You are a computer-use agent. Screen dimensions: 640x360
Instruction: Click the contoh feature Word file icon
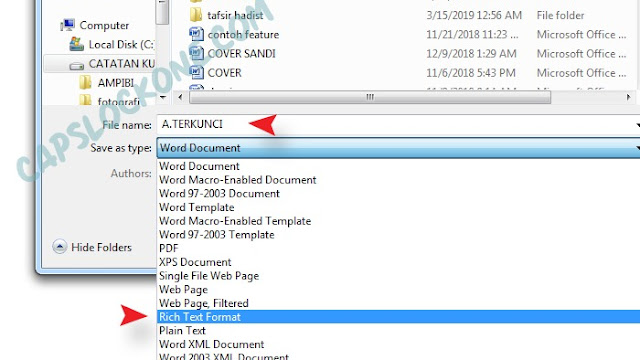196,34
